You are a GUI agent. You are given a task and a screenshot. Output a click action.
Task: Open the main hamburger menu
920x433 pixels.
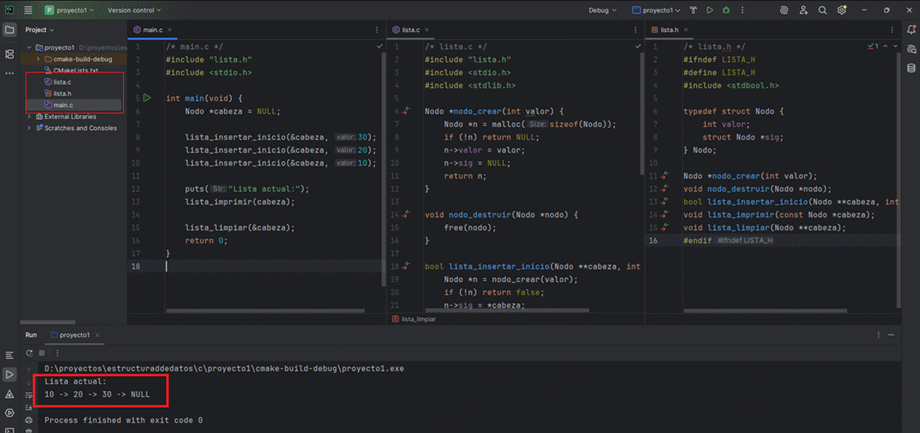(28, 10)
